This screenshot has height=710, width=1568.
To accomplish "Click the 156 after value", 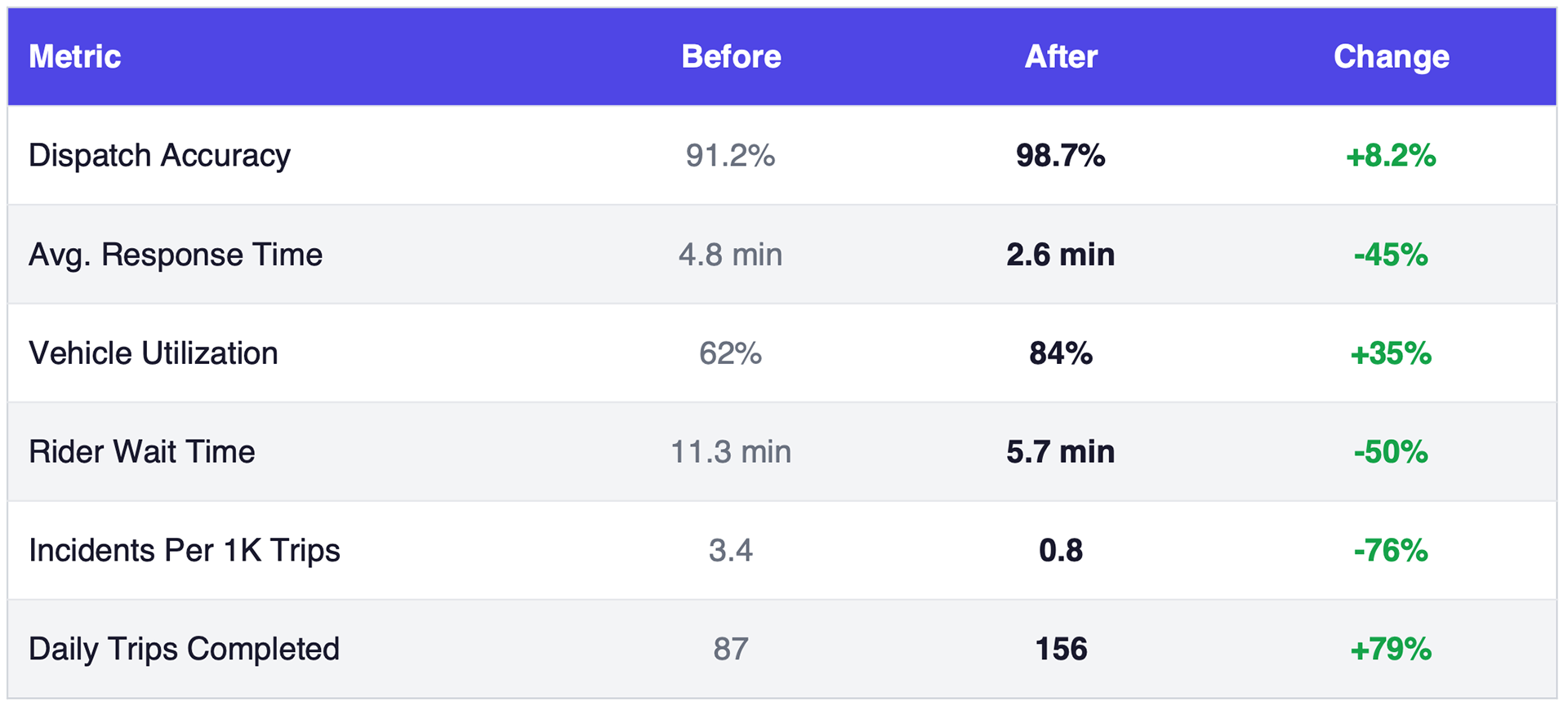I will 1060,650.
